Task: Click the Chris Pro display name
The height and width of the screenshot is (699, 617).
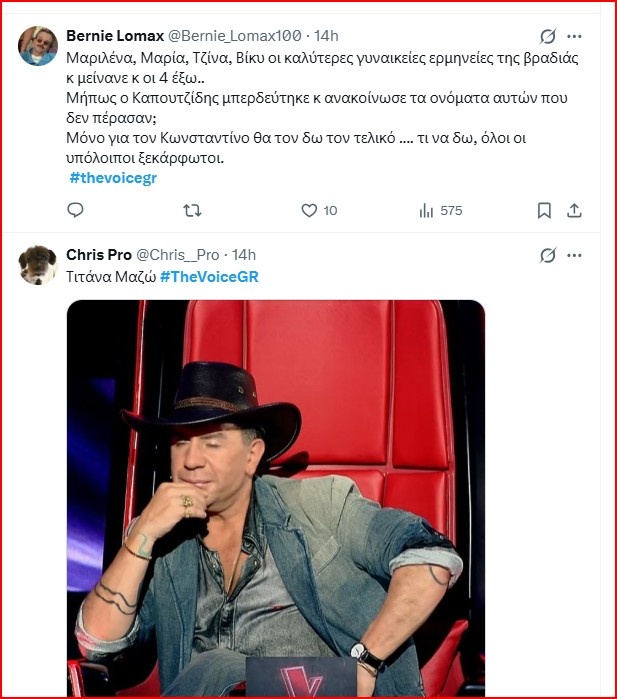Action: coord(98,255)
